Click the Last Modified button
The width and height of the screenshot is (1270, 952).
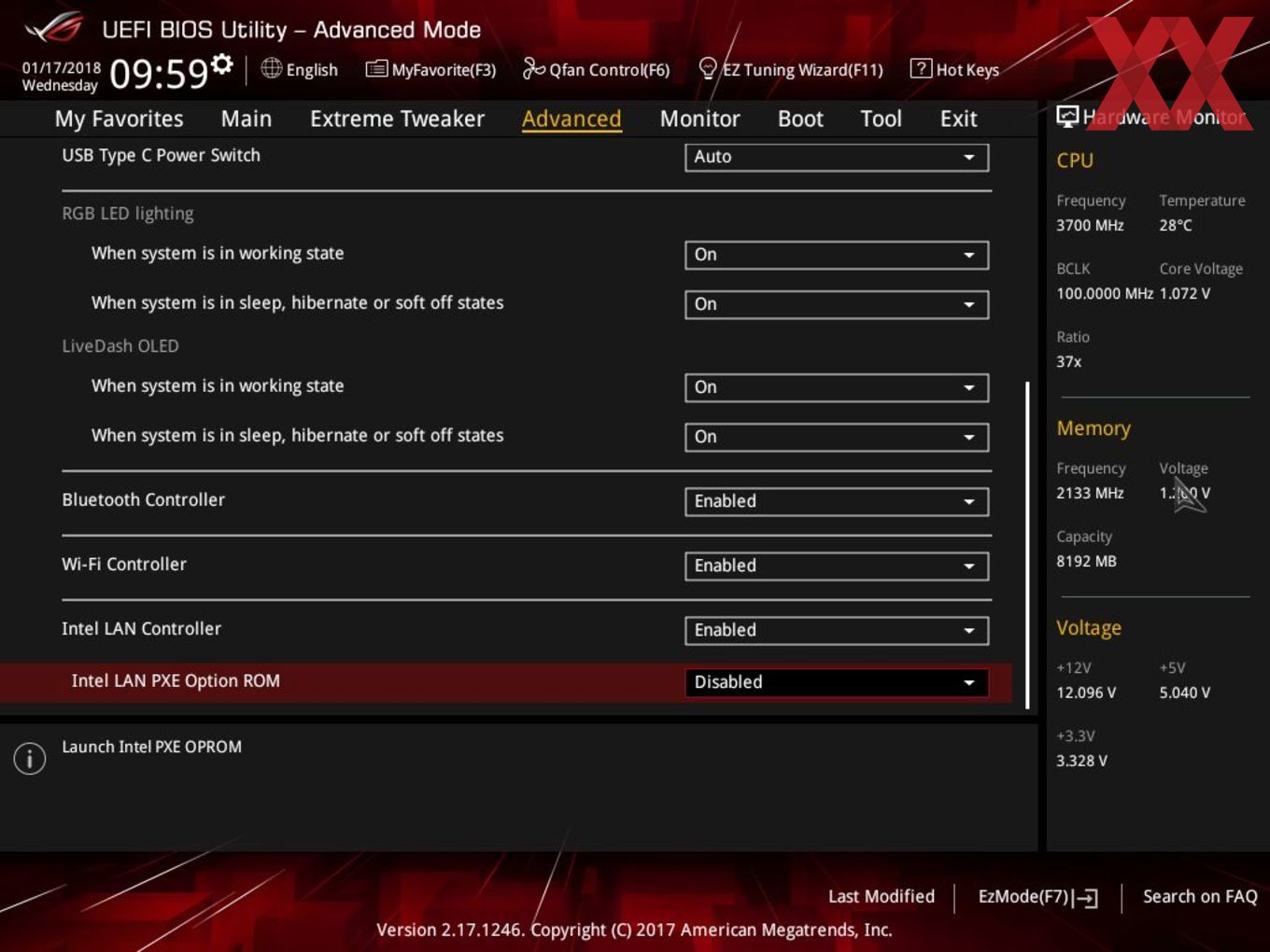[882, 896]
